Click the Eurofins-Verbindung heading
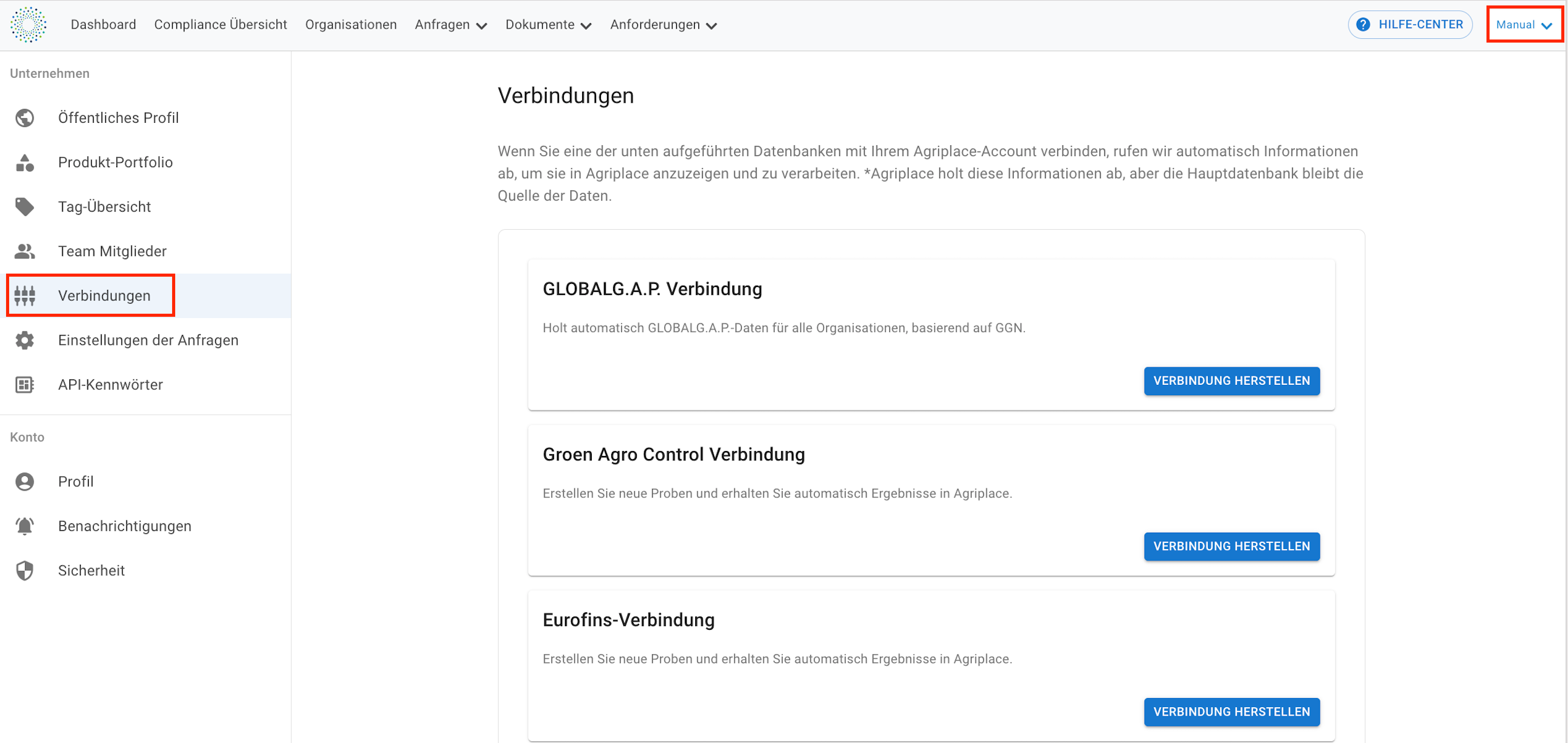This screenshot has height=743, width=1568. (x=628, y=620)
